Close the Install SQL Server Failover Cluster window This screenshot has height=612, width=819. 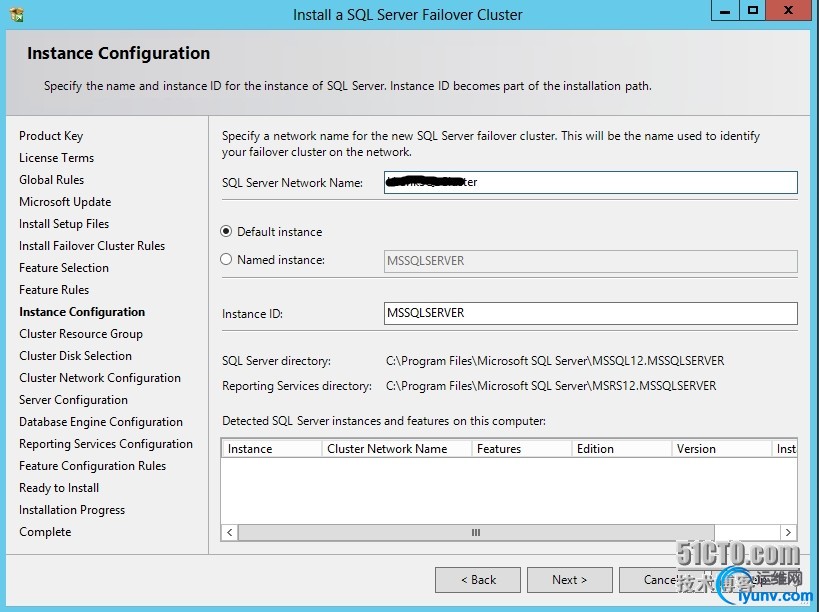789,10
